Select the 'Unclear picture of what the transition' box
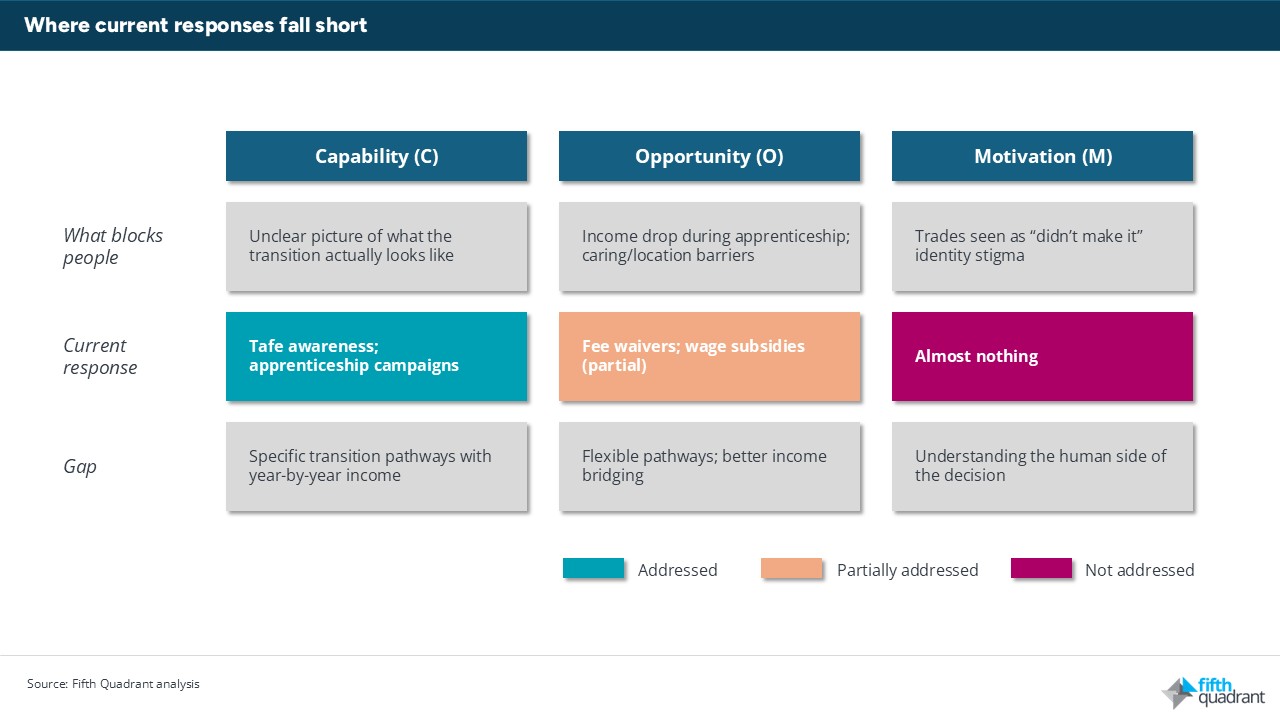The width and height of the screenshot is (1280, 720). tap(376, 246)
